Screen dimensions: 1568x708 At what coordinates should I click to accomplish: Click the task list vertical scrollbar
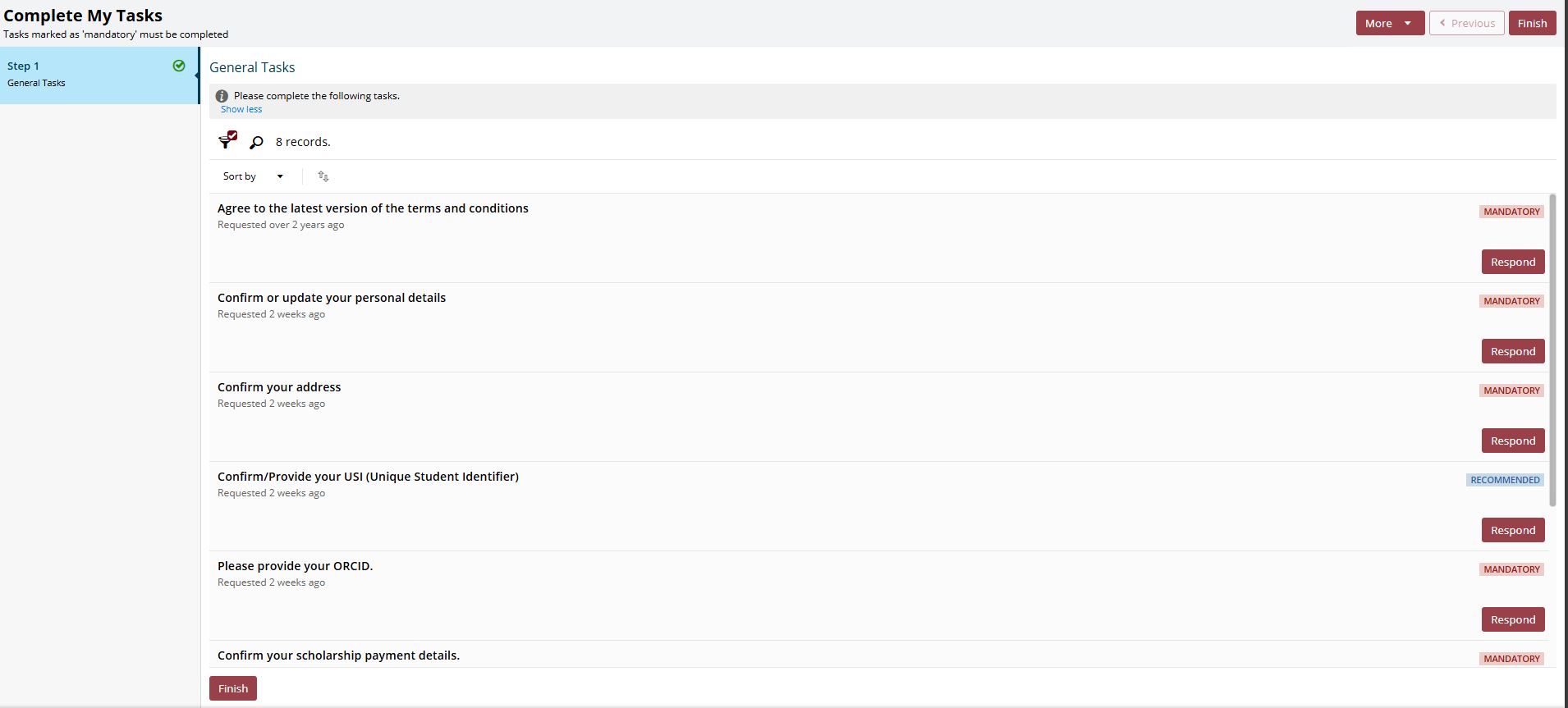click(x=1552, y=350)
